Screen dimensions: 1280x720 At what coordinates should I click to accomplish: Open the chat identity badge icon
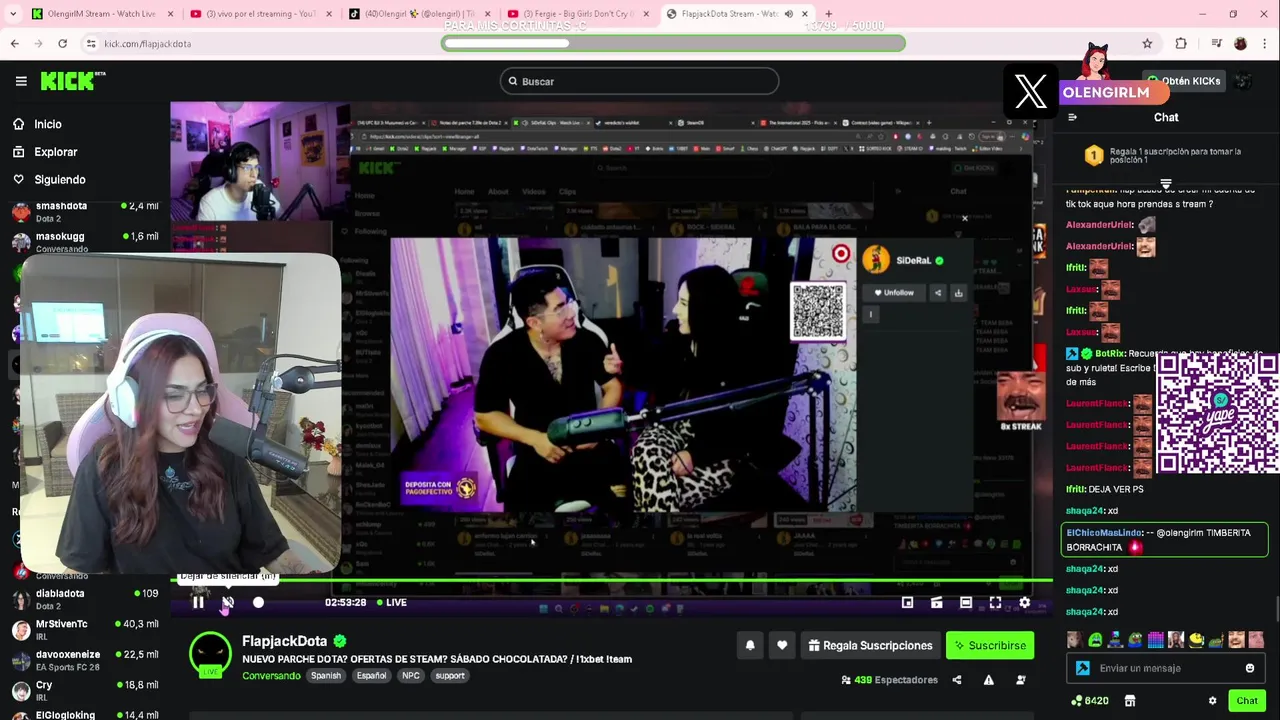[x=1082, y=668]
